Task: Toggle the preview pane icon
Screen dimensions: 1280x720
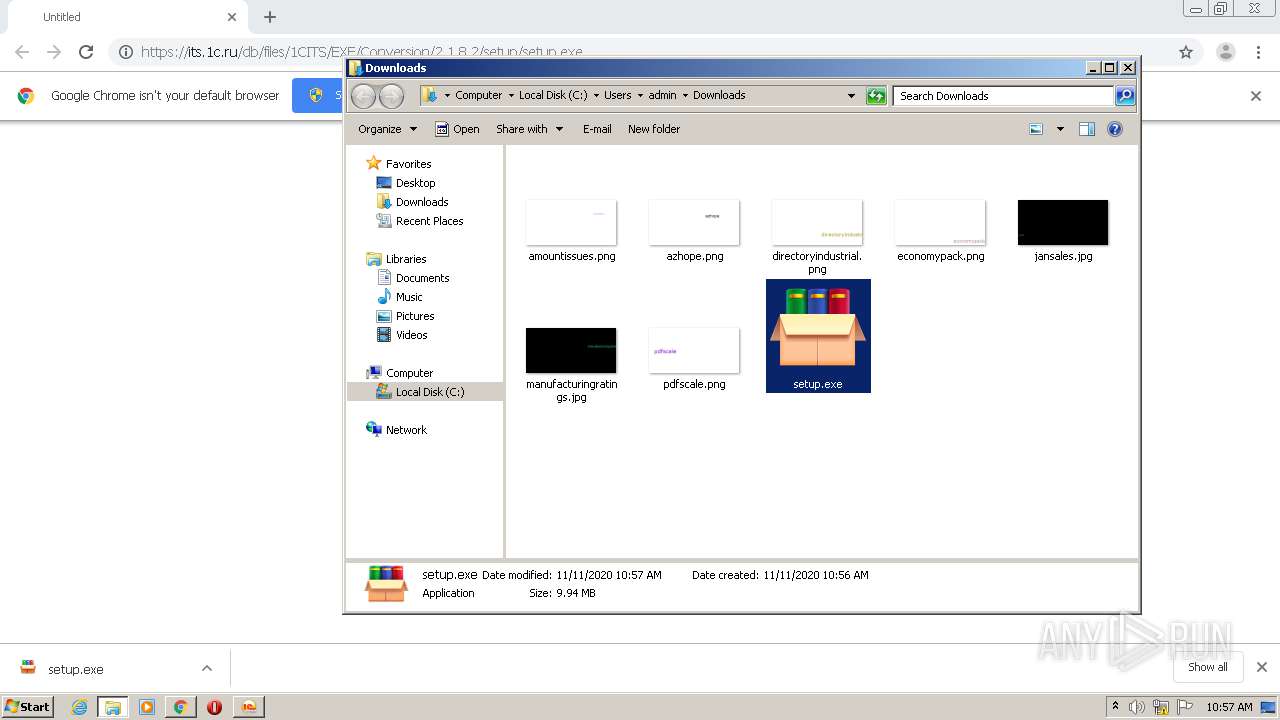Action: [1087, 129]
